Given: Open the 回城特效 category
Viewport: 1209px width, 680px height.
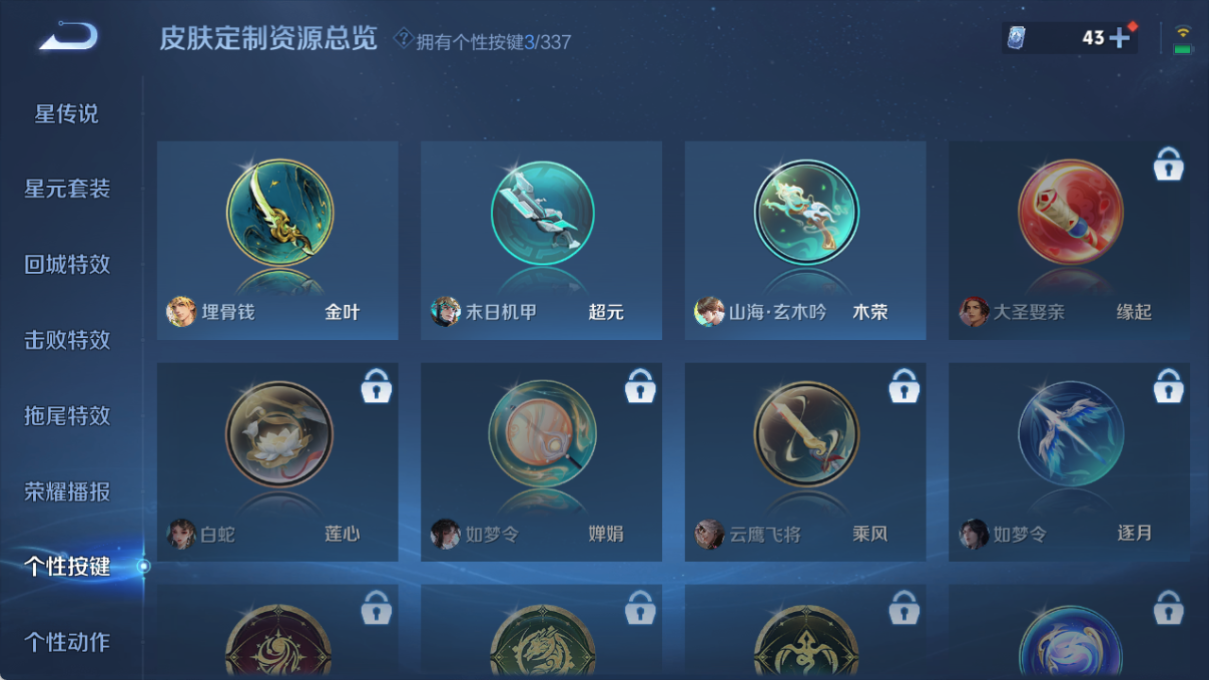Looking at the screenshot, I should (x=67, y=265).
